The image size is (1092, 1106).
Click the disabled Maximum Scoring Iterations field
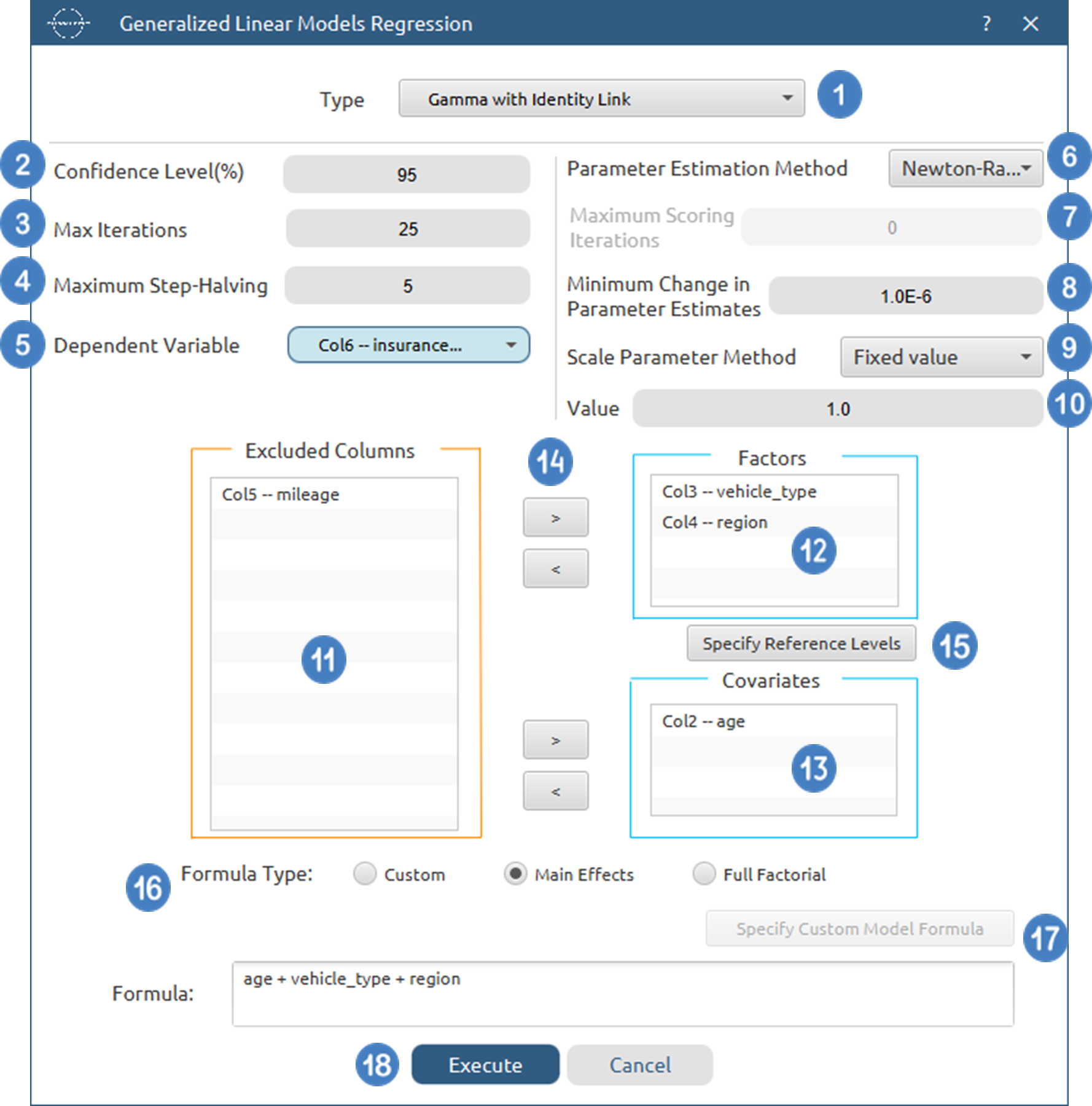click(891, 227)
